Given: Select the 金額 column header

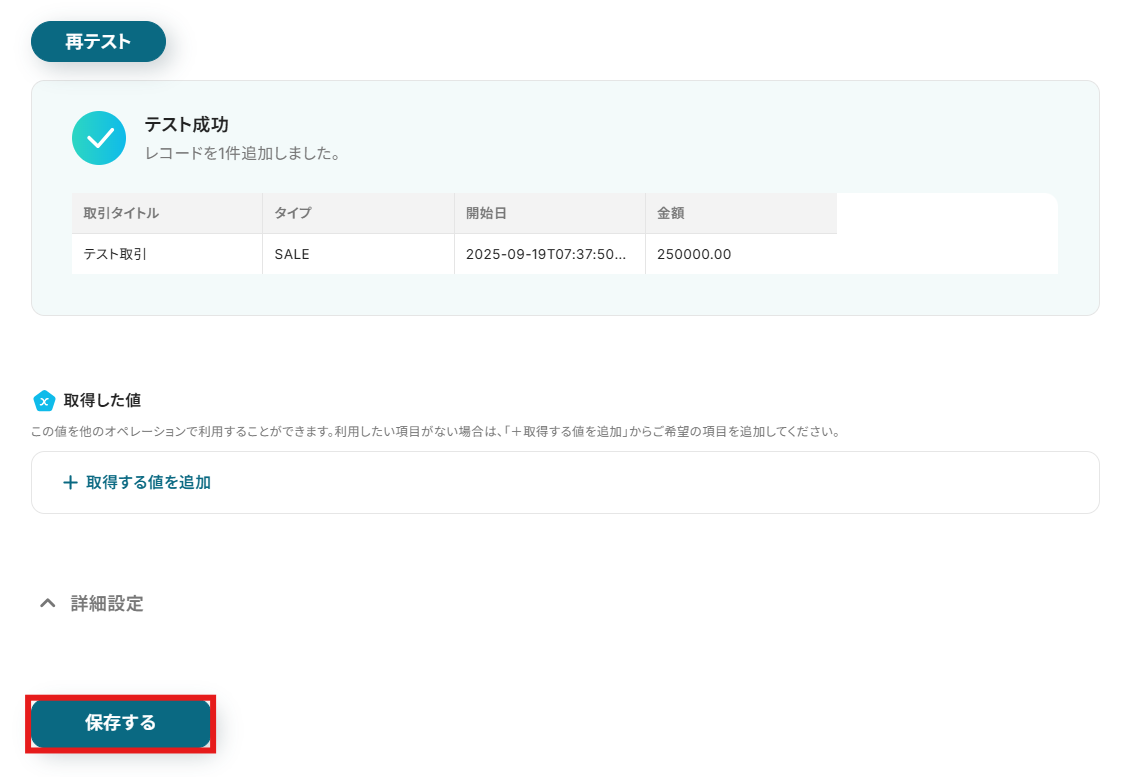Looking at the screenshot, I should tap(741, 213).
